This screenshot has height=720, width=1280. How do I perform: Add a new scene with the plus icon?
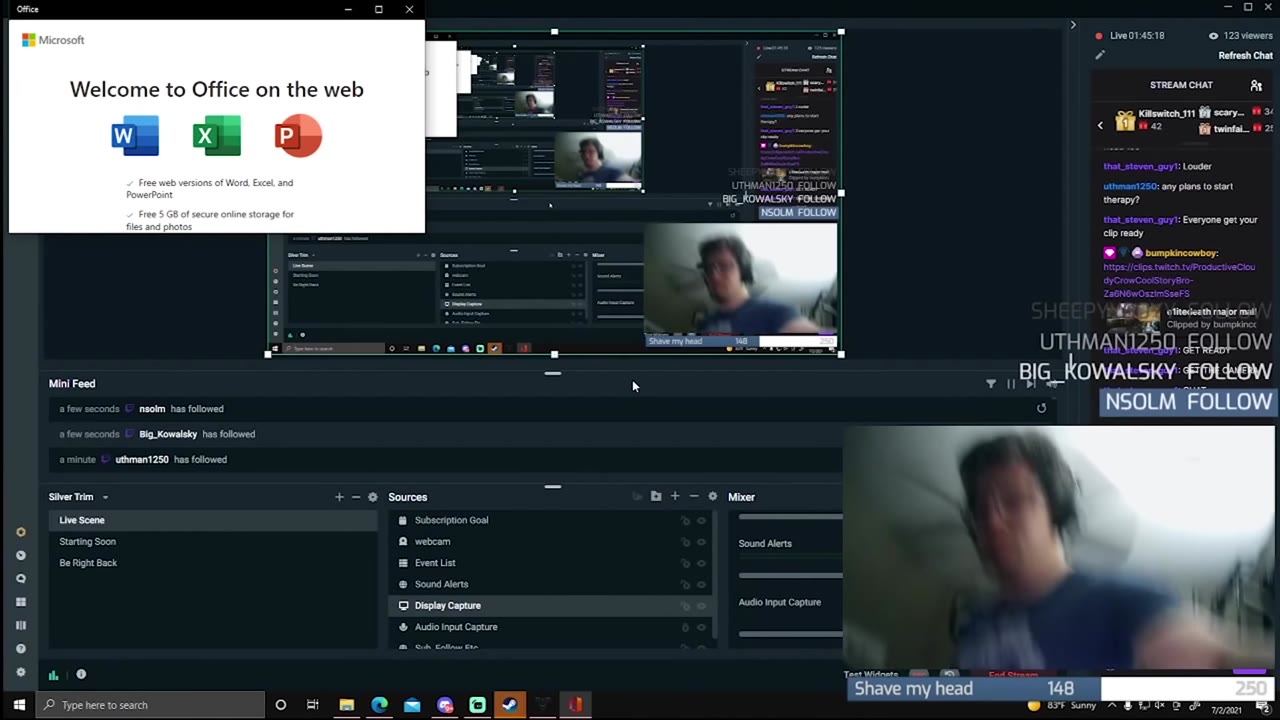coord(339,497)
